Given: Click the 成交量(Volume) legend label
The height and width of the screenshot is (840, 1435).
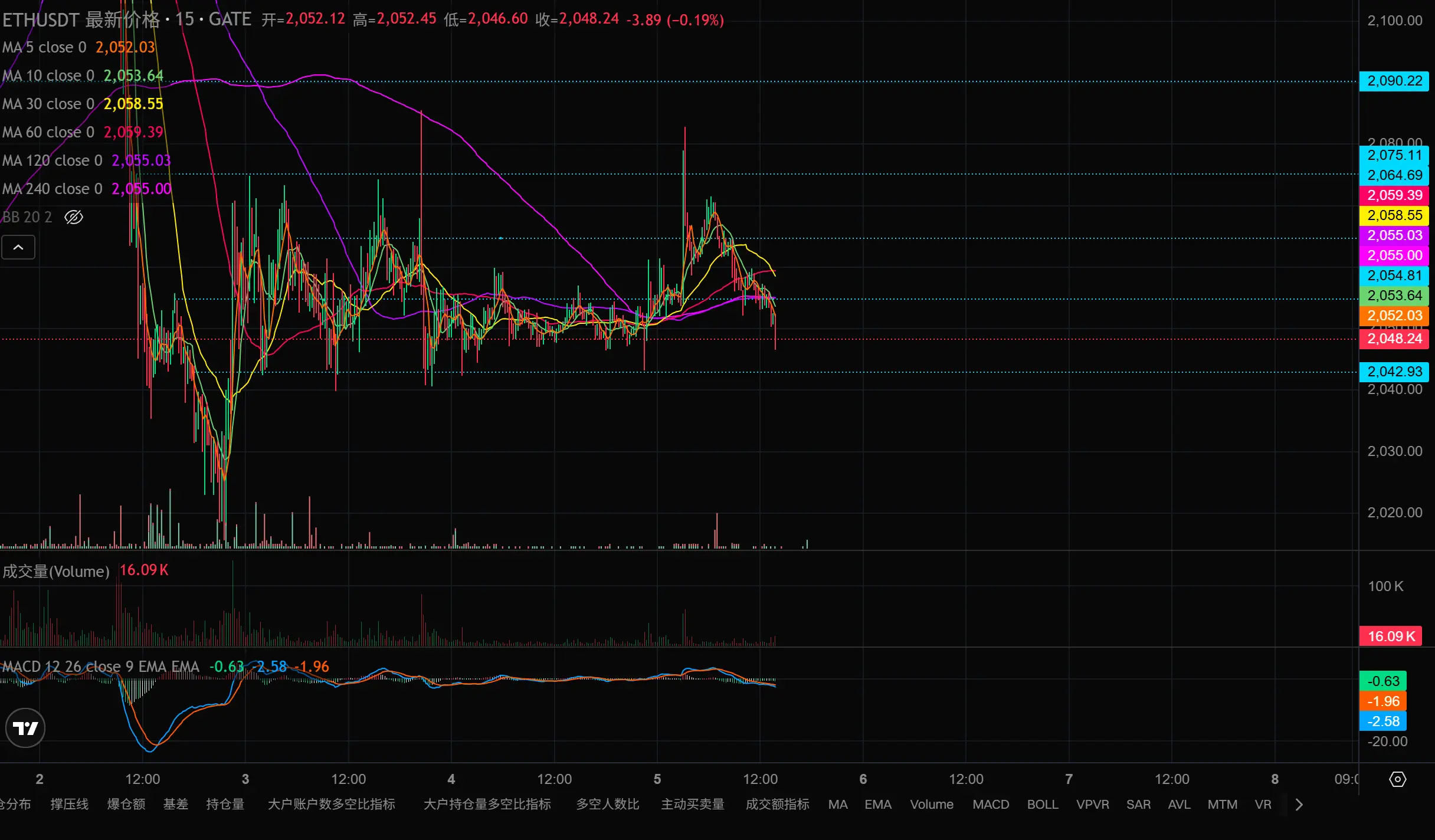Looking at the screenshot, I should coord(56,571).
